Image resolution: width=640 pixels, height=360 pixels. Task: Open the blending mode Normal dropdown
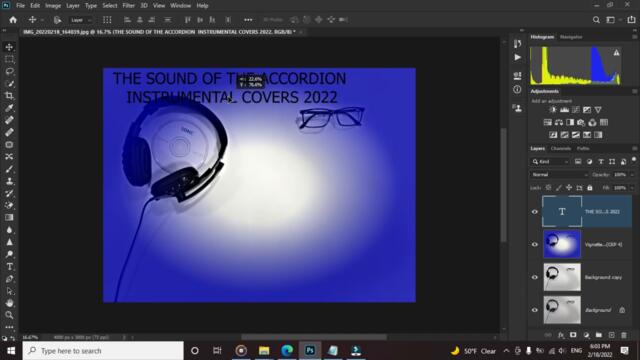pos(559,175)
